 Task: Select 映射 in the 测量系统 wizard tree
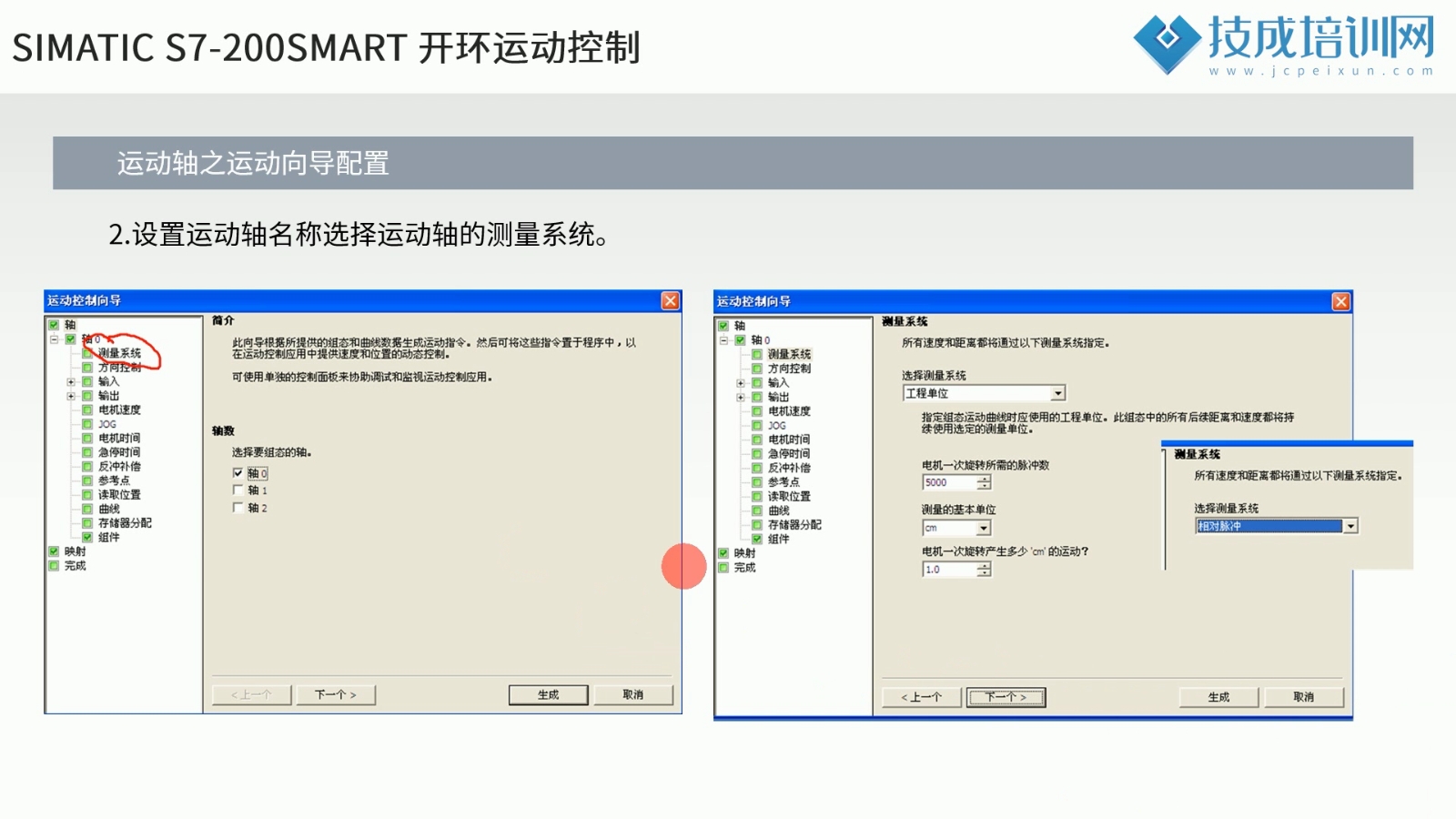[745, 553]
